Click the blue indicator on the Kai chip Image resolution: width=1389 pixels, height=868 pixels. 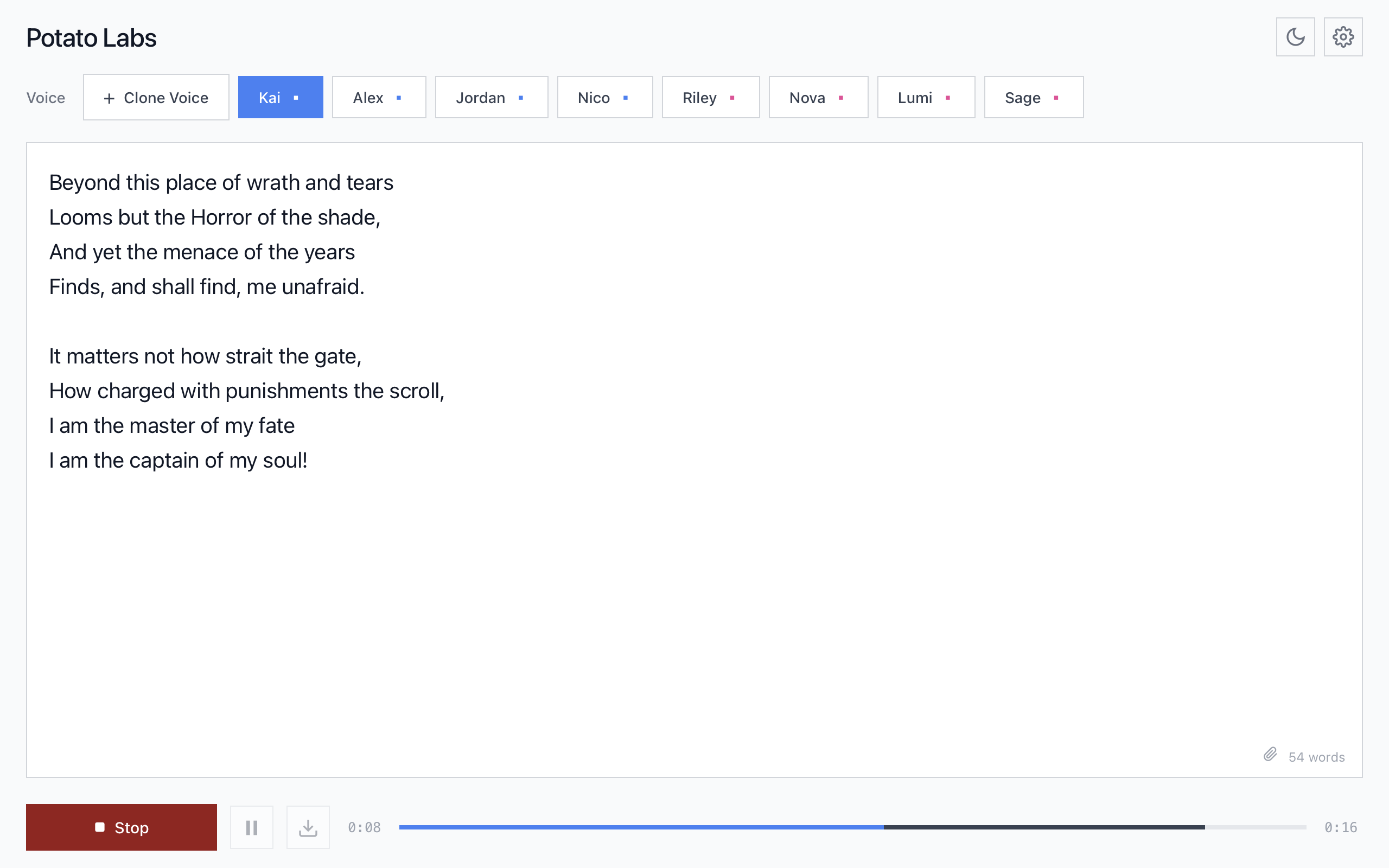[296, 97]
